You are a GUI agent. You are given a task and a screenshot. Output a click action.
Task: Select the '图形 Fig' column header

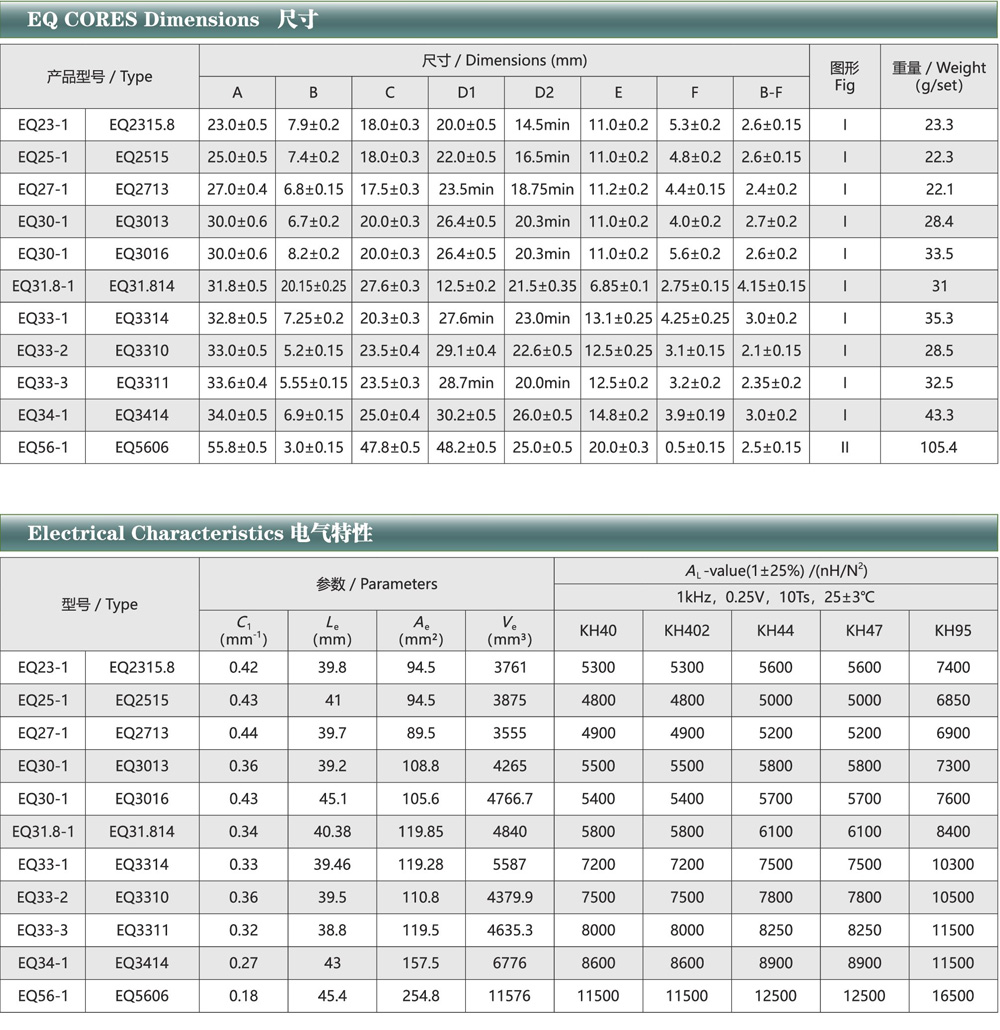point(845,77)
